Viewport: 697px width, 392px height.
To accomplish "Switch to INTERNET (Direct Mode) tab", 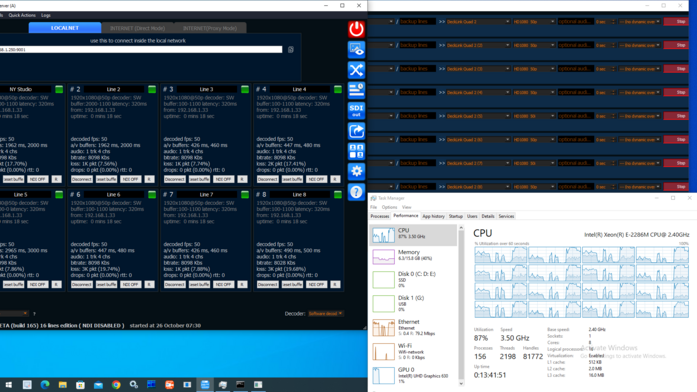I will 137,28.
